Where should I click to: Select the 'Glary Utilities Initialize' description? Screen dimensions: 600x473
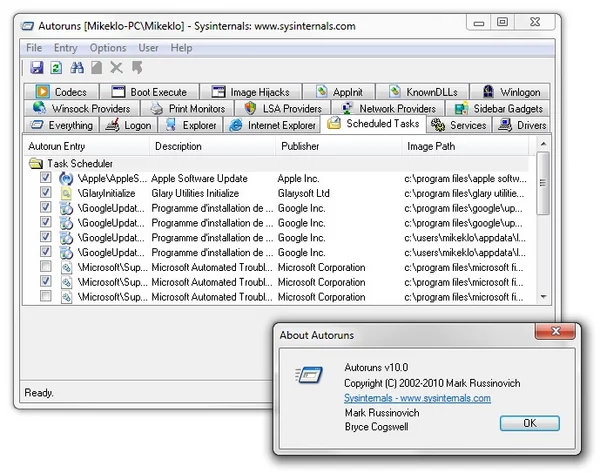(x=195, y=193)
